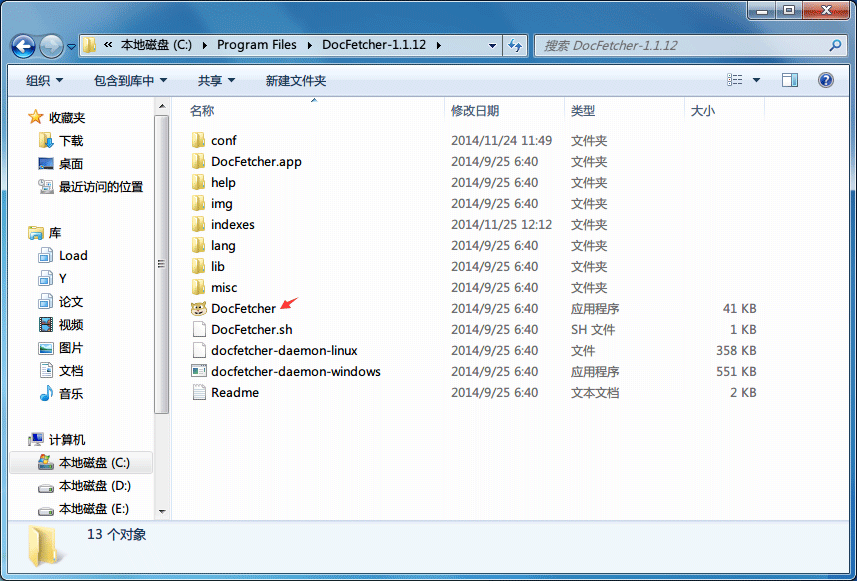Image resolution: width=857 pixels, height=581 pixels.
Task: Click the navigation pane scrollbar down arrow
Action: pos(161,512)
